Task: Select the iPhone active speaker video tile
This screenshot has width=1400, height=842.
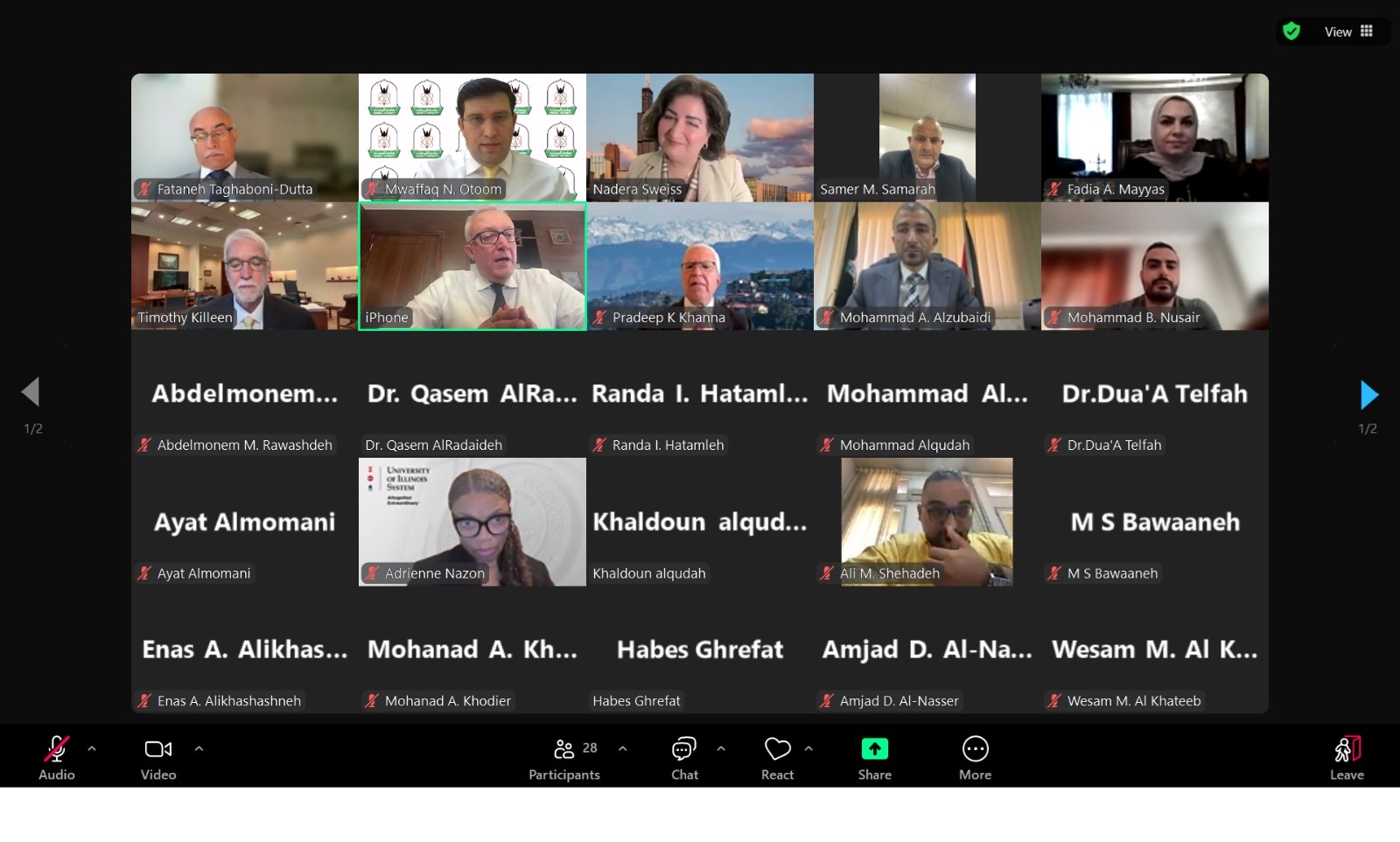Action: pos(472,266)
